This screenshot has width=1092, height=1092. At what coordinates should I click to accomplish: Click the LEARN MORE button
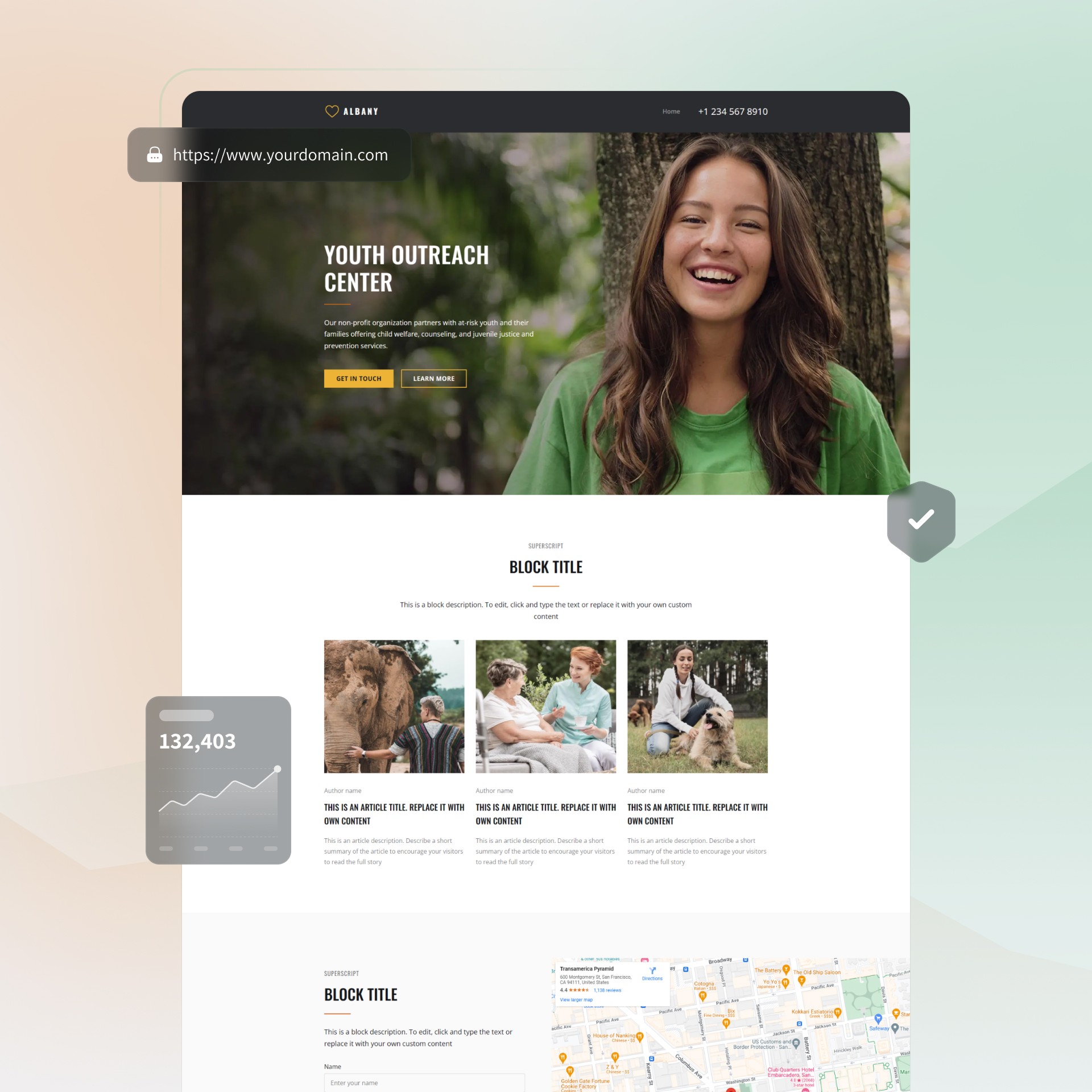point(433,378)
